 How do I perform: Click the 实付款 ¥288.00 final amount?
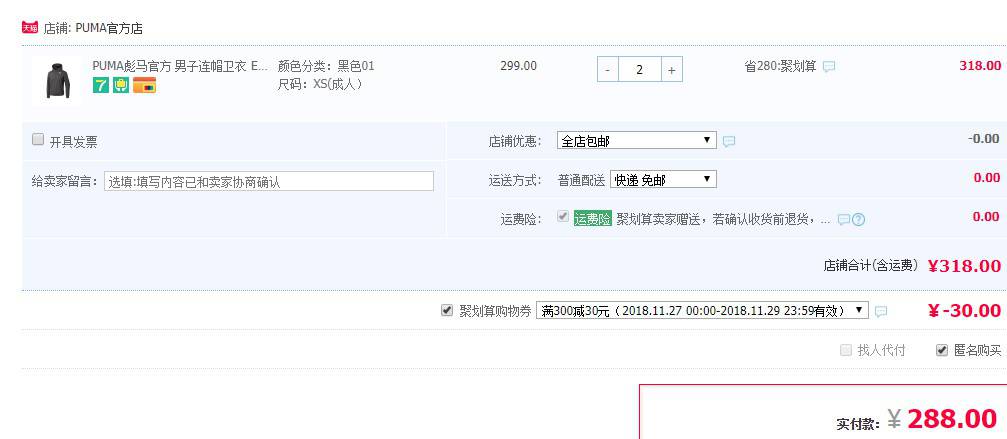(x=916, y=419)
